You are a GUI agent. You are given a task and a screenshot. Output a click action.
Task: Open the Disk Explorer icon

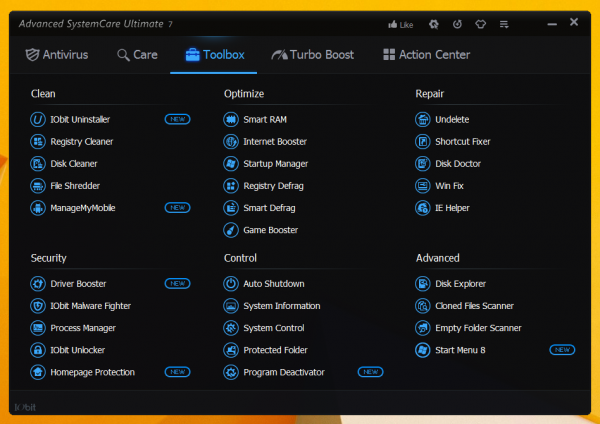point(423,284)
